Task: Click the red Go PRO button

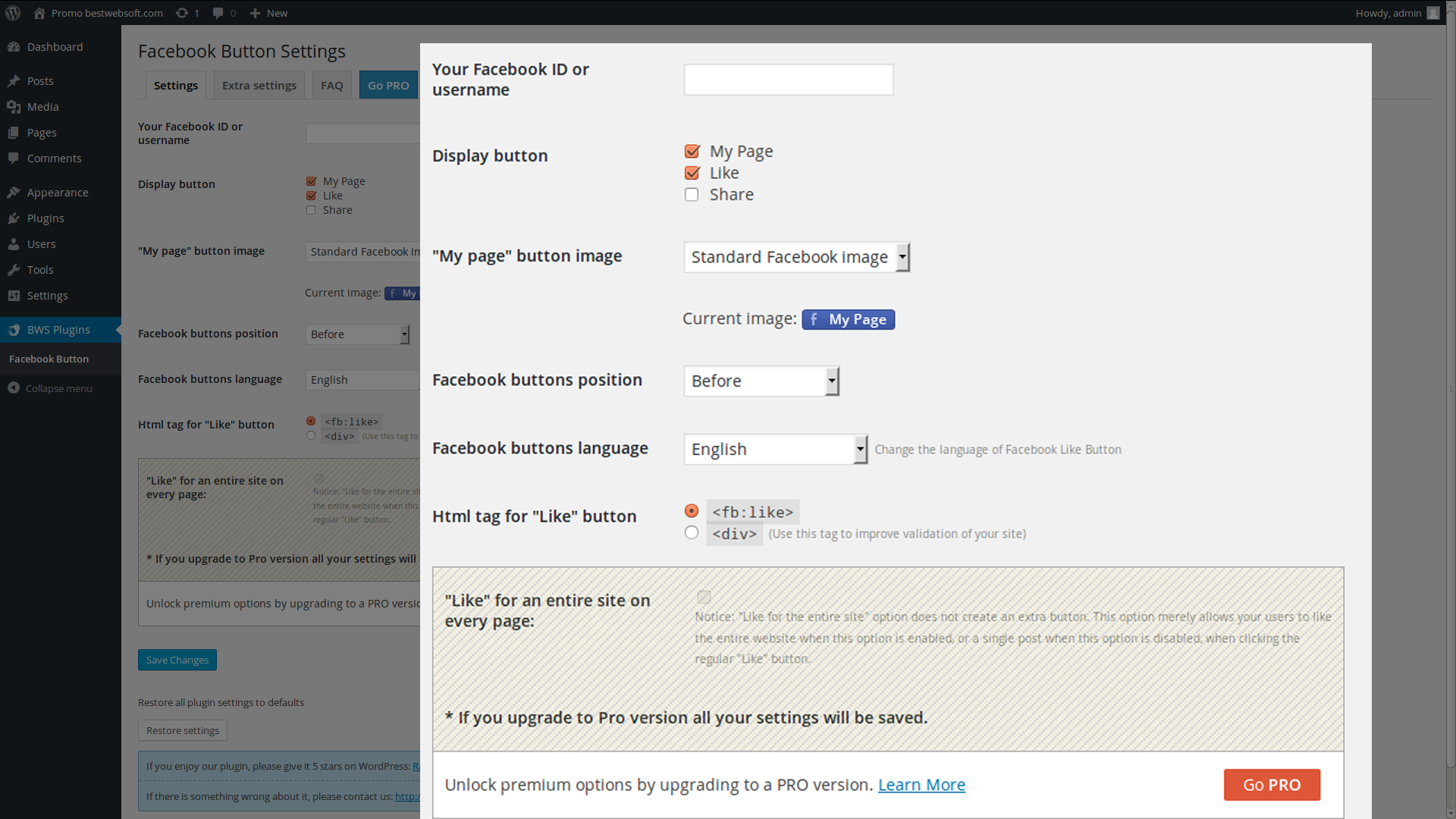Action: pyautogui.click(x=1272, y=785)
